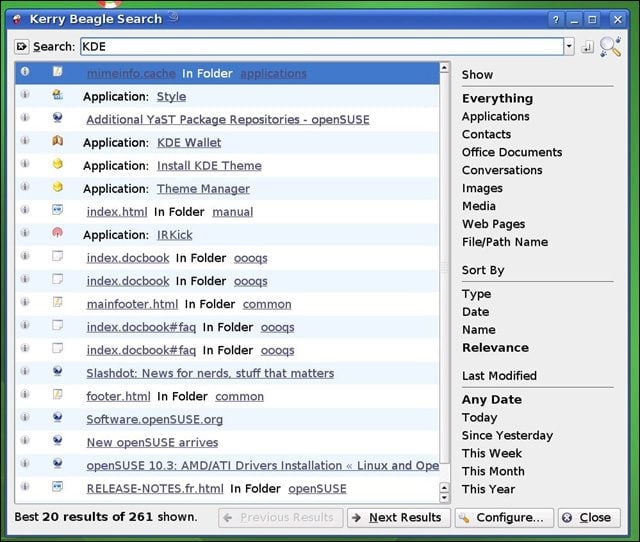Screen dimensions: 640x542
Task: Click info icon on KDE Wallet row
Action: (25, 141)
